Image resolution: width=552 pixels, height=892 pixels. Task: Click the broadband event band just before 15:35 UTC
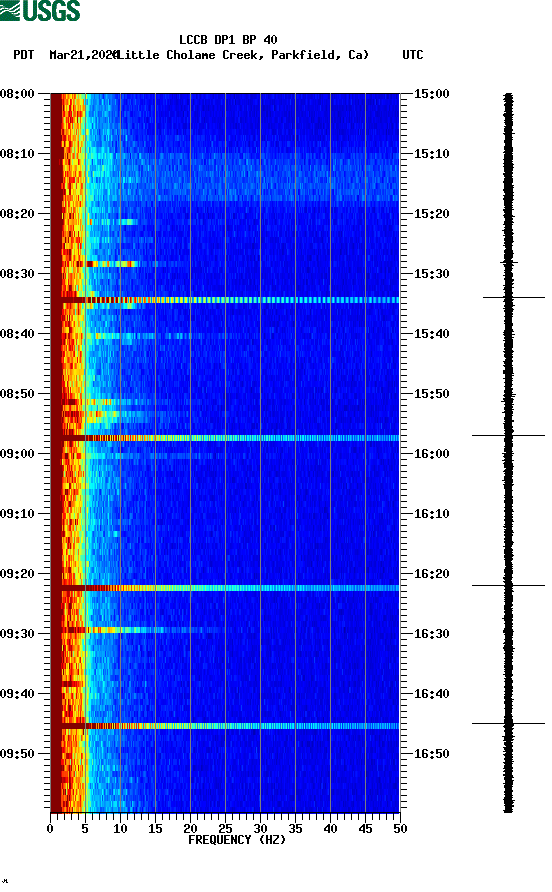(225, 300)
